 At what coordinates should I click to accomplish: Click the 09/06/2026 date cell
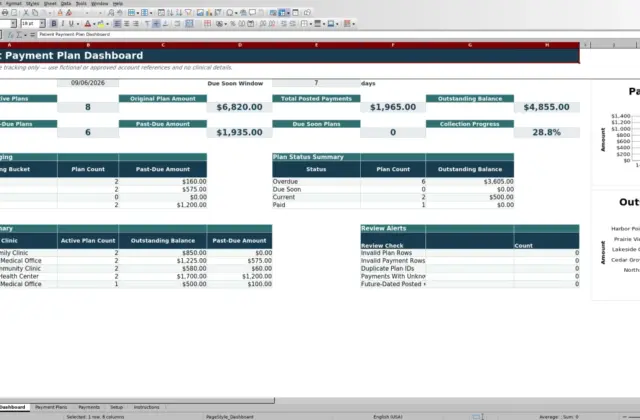(x=88, y=83)
